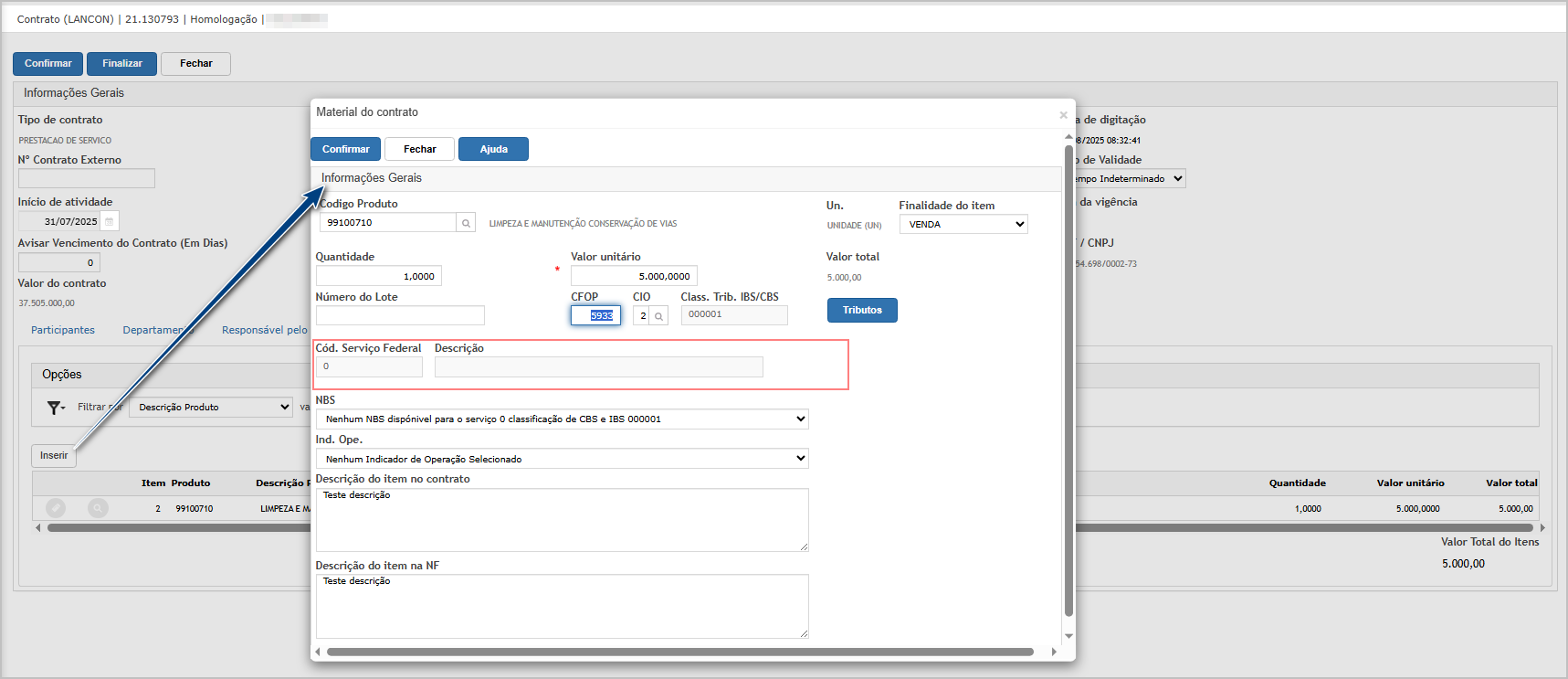
Task: Open the CIO lookup search icon
Action: tap(658, 316)
